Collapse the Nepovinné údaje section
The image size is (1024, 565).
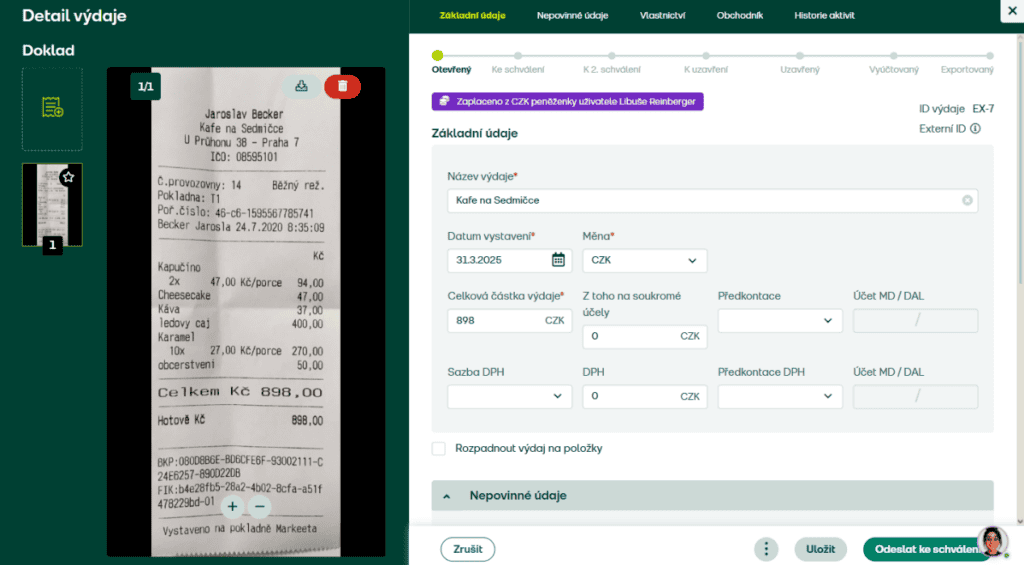[447, 496]
